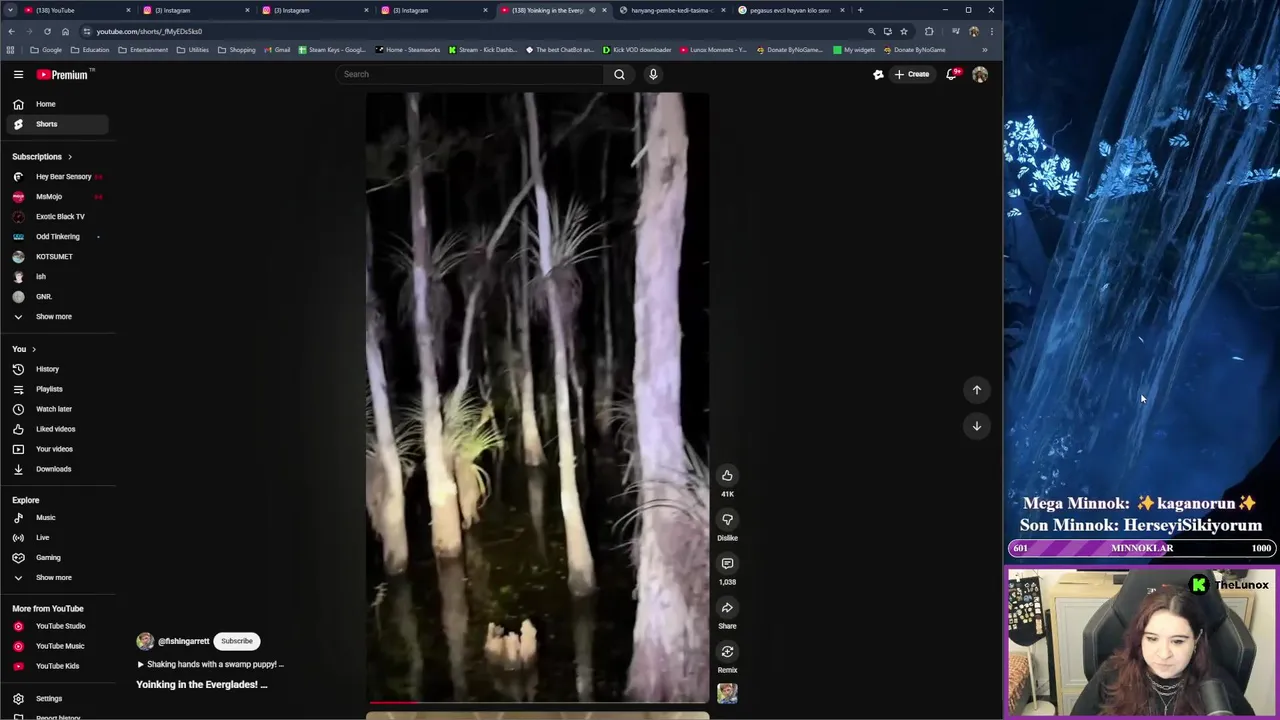Image resolution: width=1280 pixels, height=720 pixels.
Task: Go to the next short with down arrow
Action: pyautogui.click(x=977, y=426)
